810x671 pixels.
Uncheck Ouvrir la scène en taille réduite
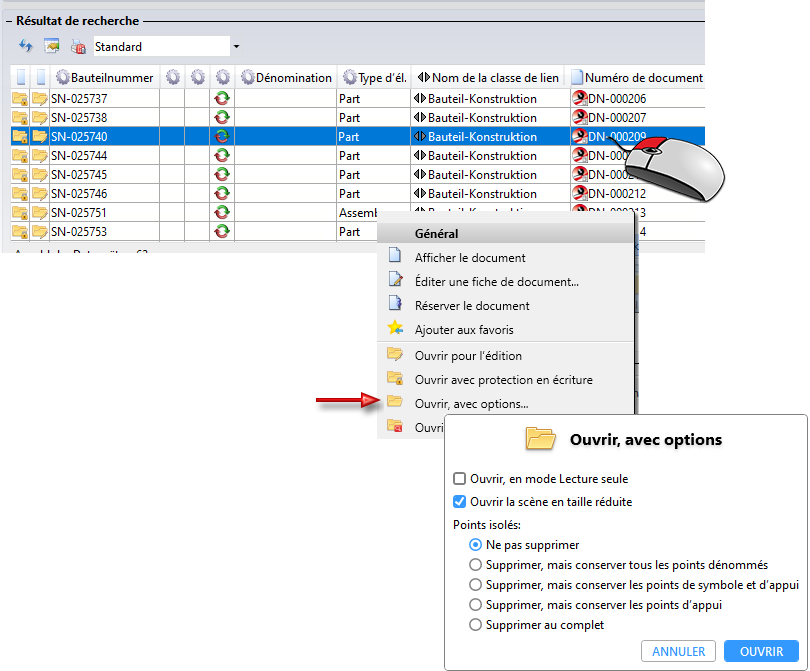(x=459, y=501)
